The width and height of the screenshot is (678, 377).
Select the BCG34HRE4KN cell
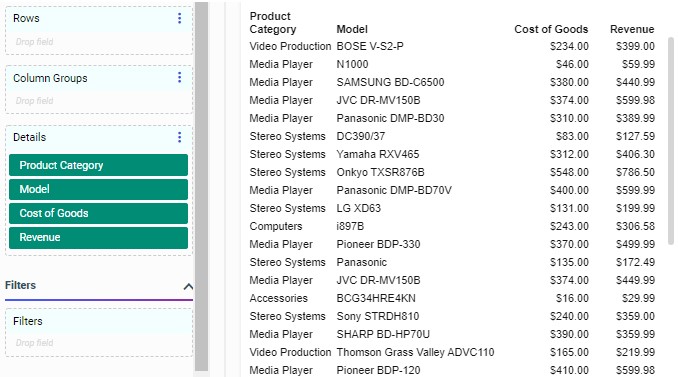376,298
